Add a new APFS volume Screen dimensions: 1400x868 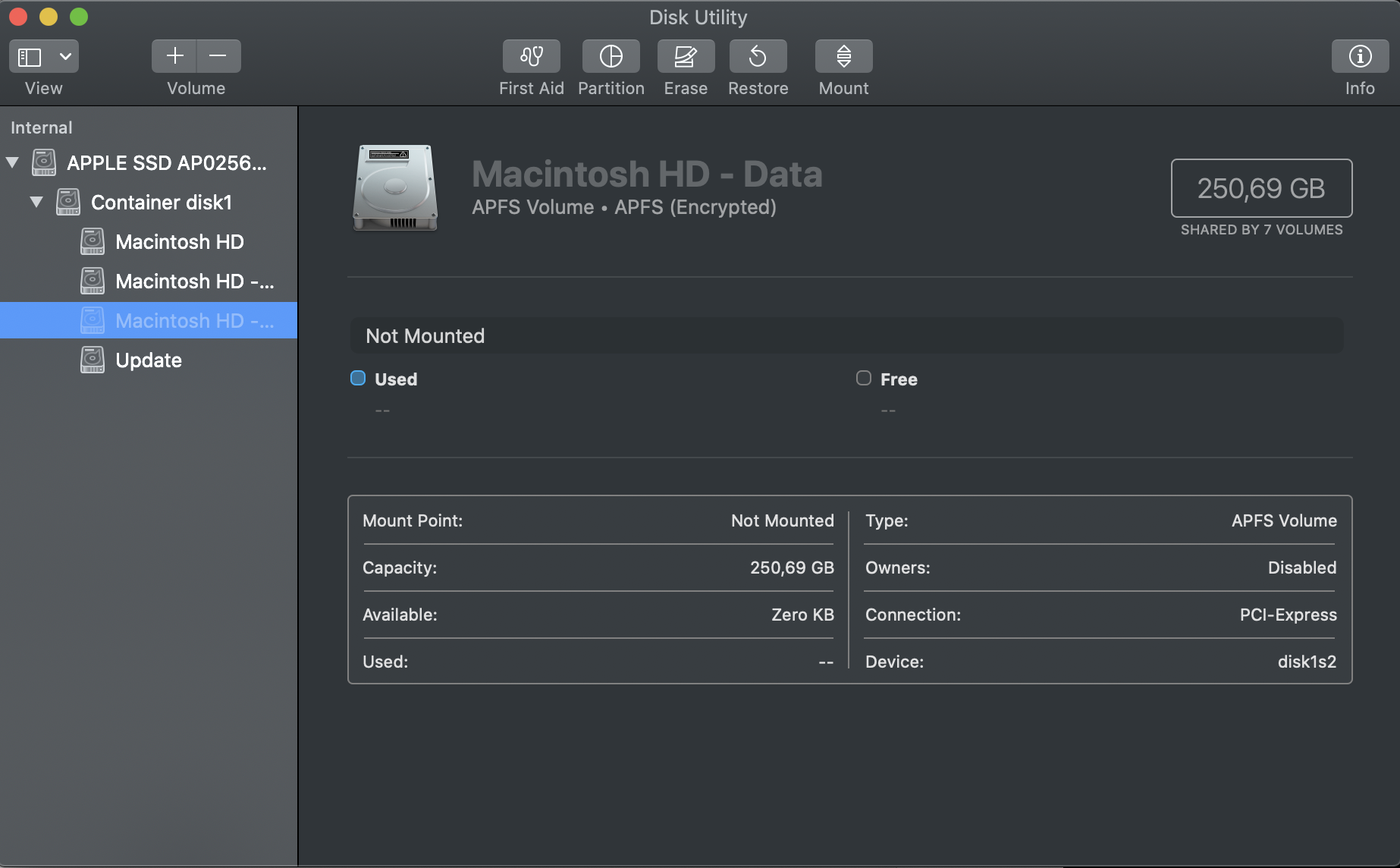(174, 56)
